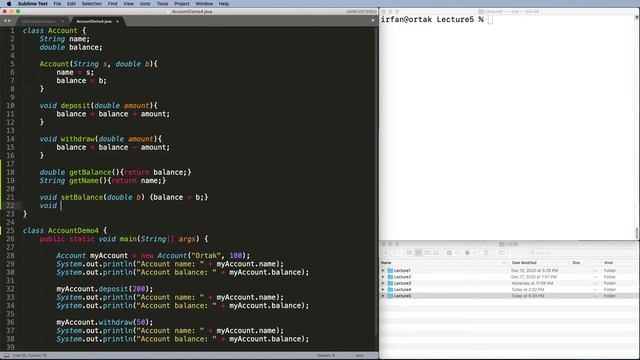Expand Lecture3 folder disclosure triangle
The width and height of the screenshot is (640, 360).
click(x=383, y=283)
